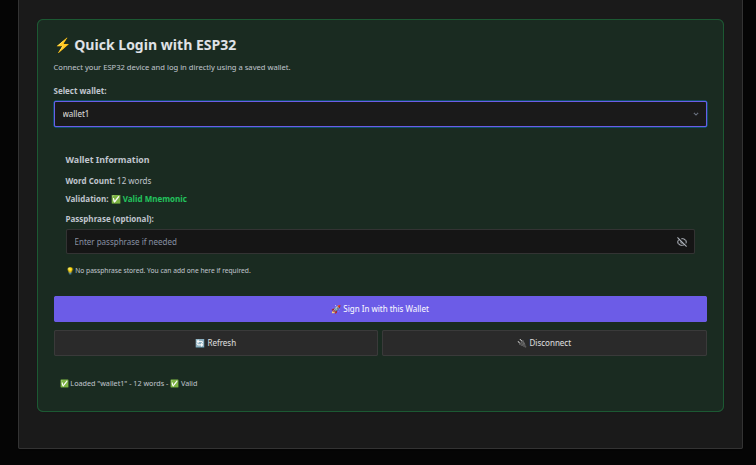Click the 'Connect your ESP32 device' description
756x465 pixels.
pyautogui.click(x=172, y=68)
